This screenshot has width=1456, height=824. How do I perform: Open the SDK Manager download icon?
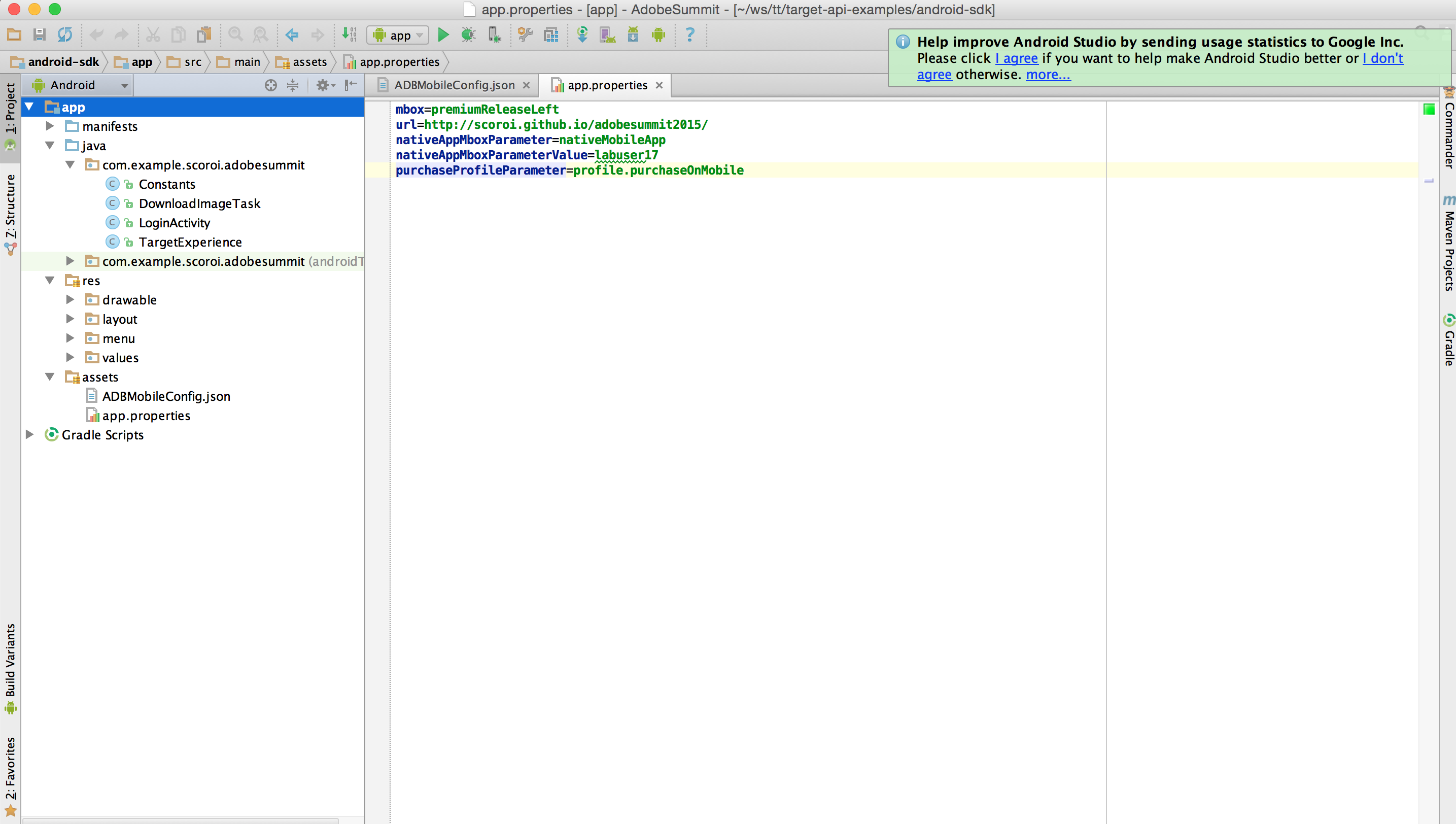(633, 35)
